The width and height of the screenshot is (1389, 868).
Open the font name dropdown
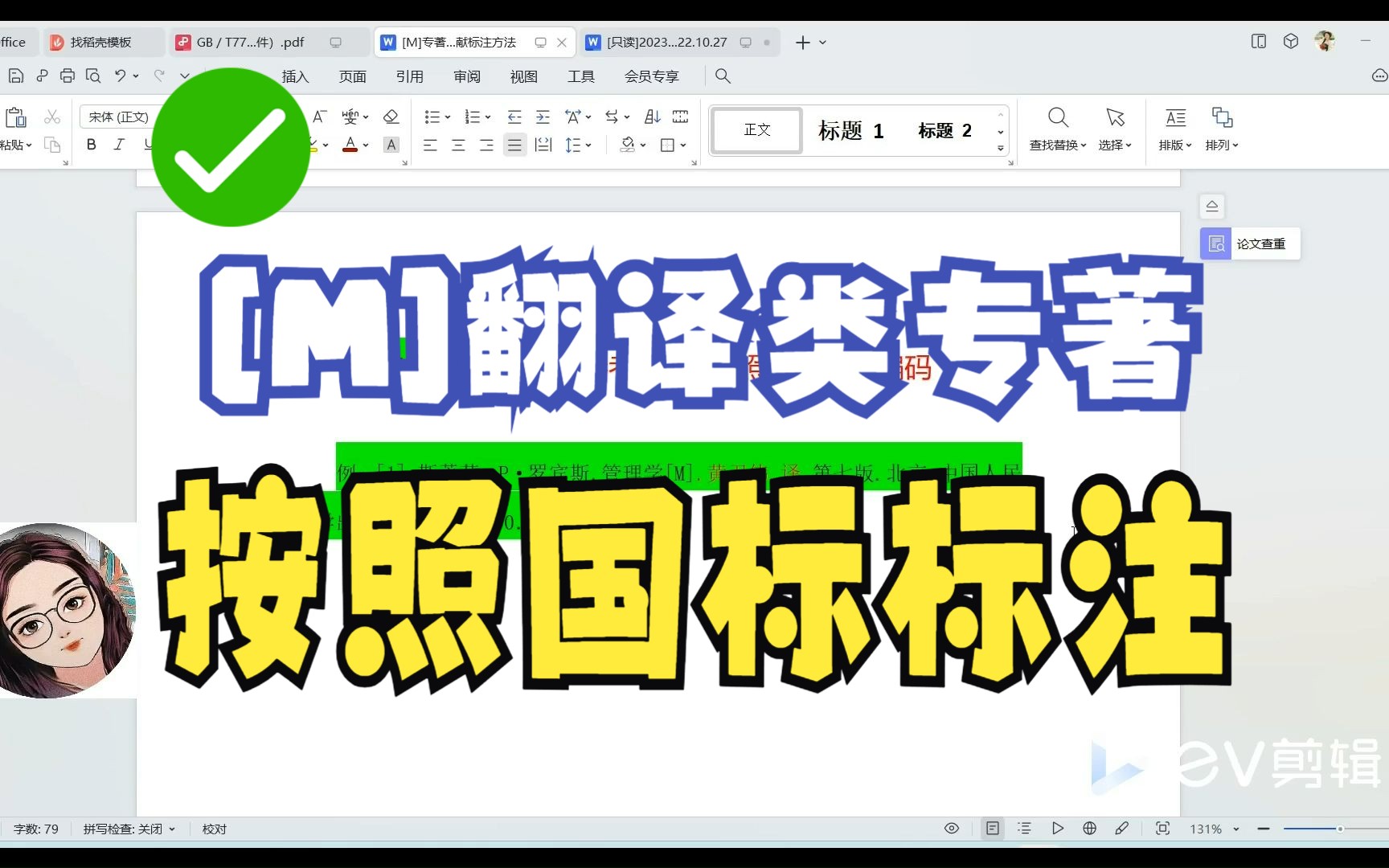(119, 117)
